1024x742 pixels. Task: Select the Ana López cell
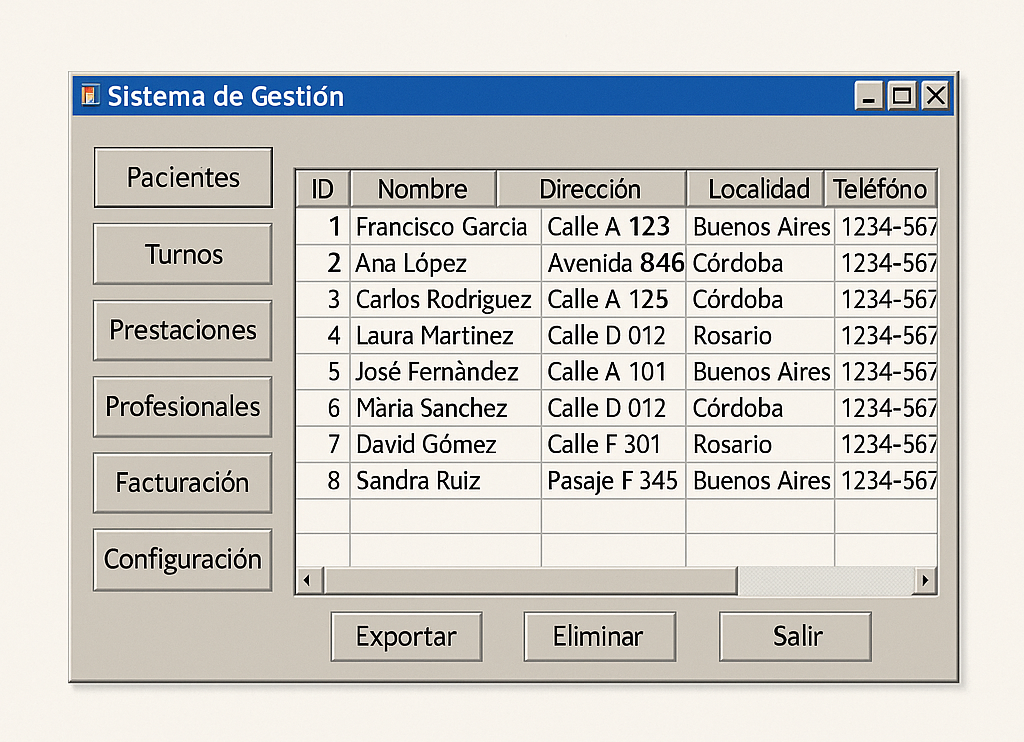[445, 263]
